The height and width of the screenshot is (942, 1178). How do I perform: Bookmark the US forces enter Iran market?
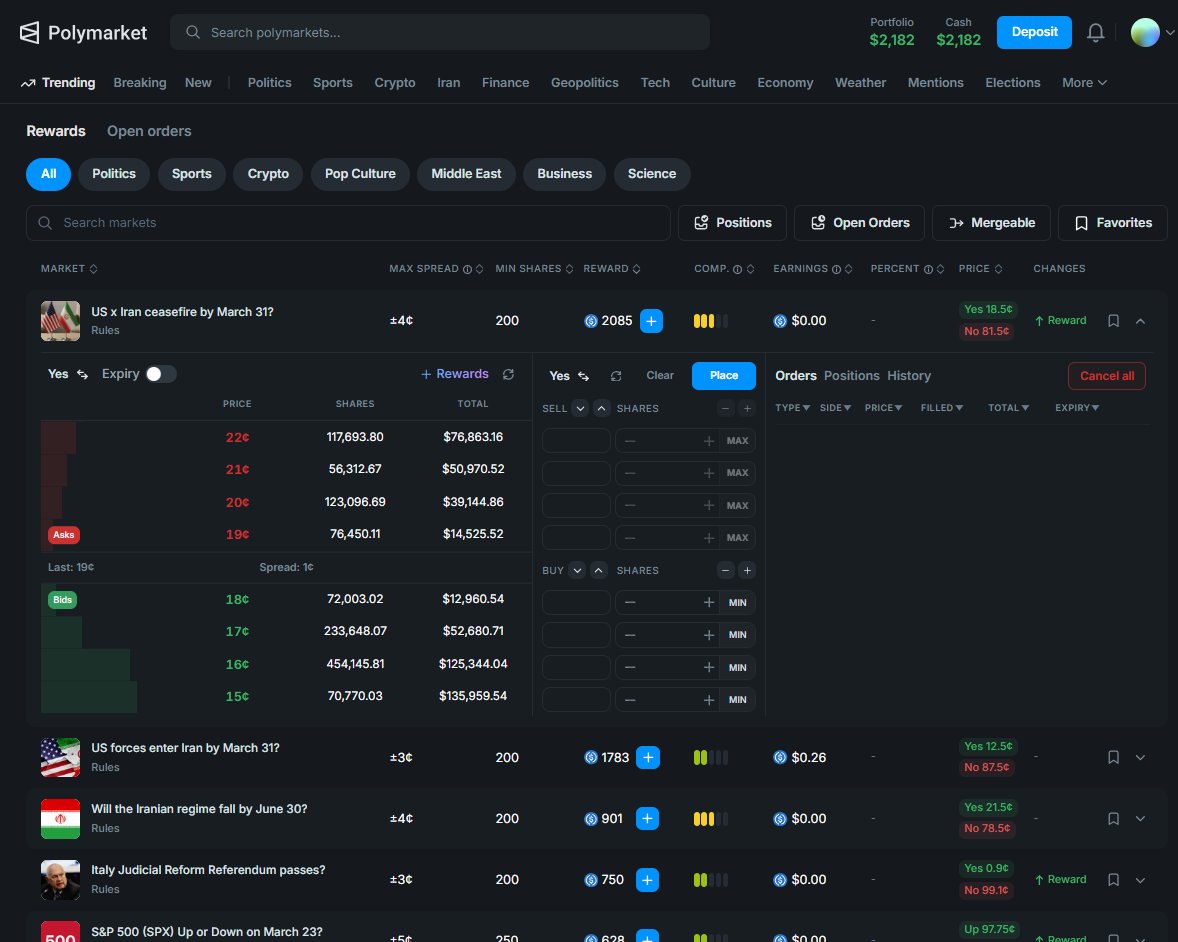(1113, 757)
